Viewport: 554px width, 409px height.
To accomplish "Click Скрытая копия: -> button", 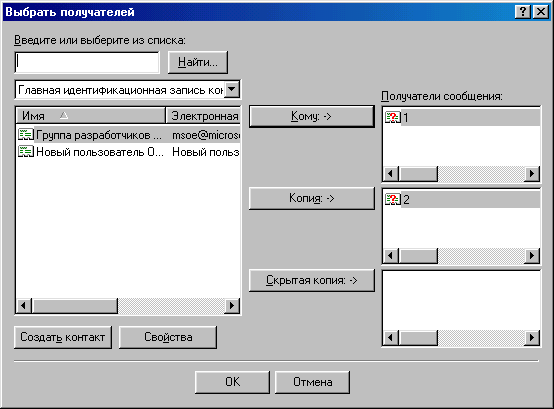I will (x=312, y=280).
